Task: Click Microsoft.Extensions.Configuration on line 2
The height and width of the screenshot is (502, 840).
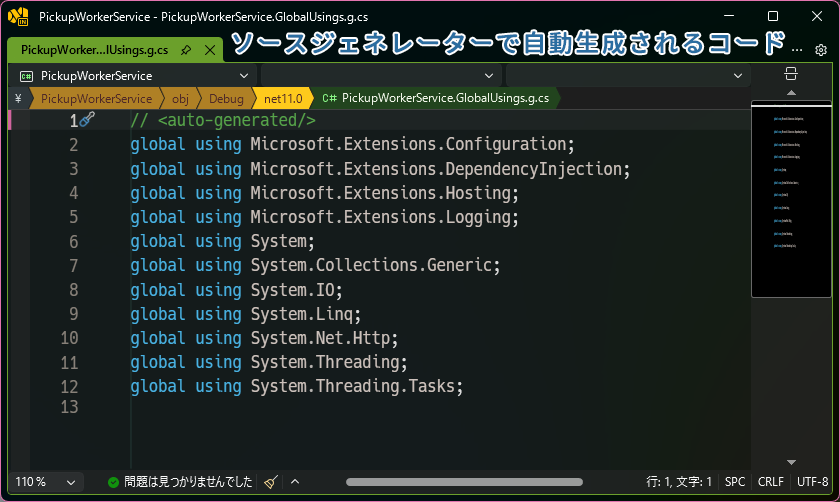Action: tap(409, 144)
